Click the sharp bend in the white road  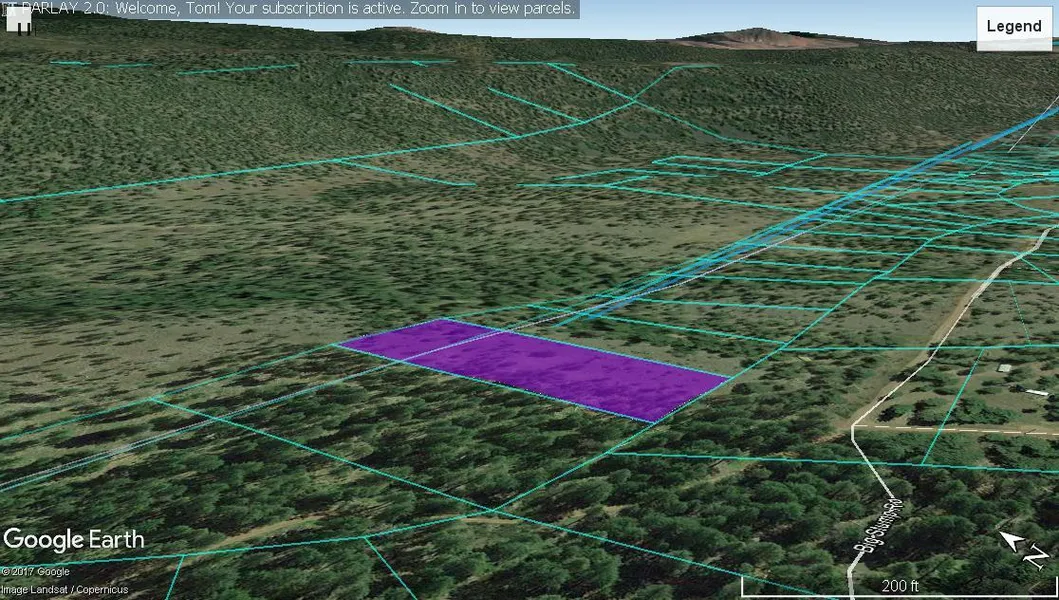tap(853, 428)
